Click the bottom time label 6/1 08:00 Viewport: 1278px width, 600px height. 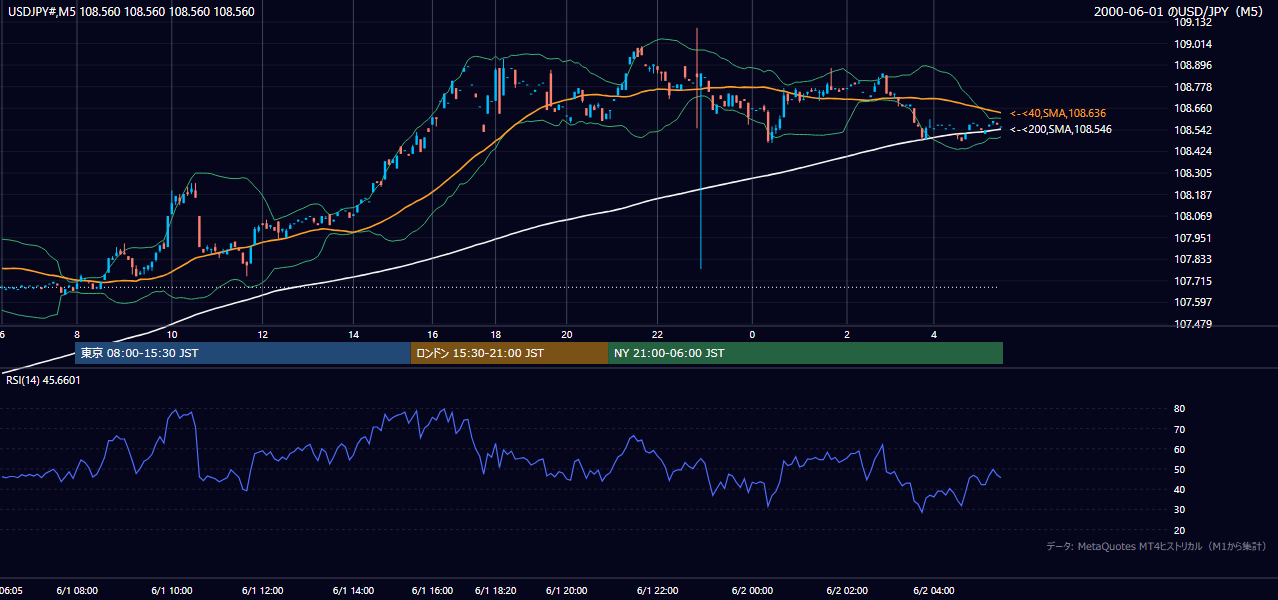click(78, 590)
